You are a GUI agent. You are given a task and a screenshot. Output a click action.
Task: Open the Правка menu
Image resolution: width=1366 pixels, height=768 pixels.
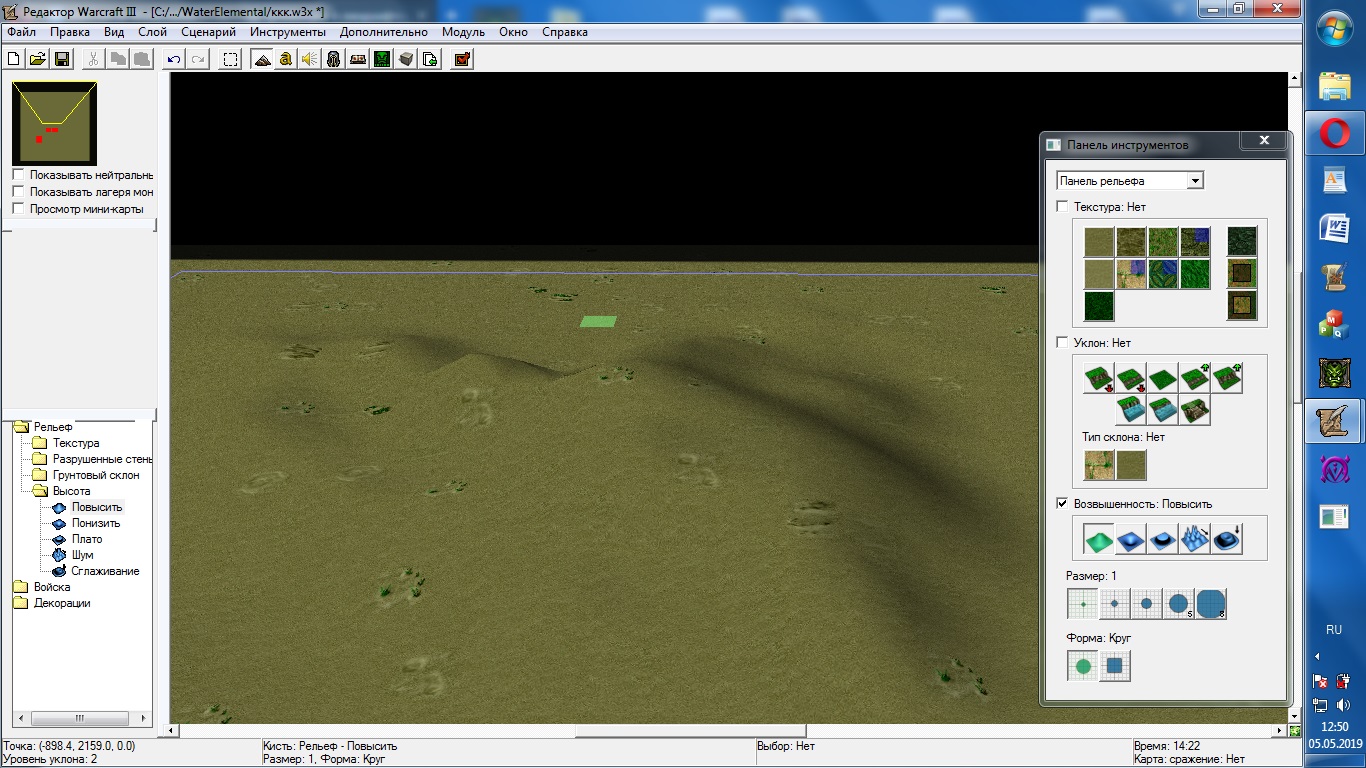click(x=70, y=32)
